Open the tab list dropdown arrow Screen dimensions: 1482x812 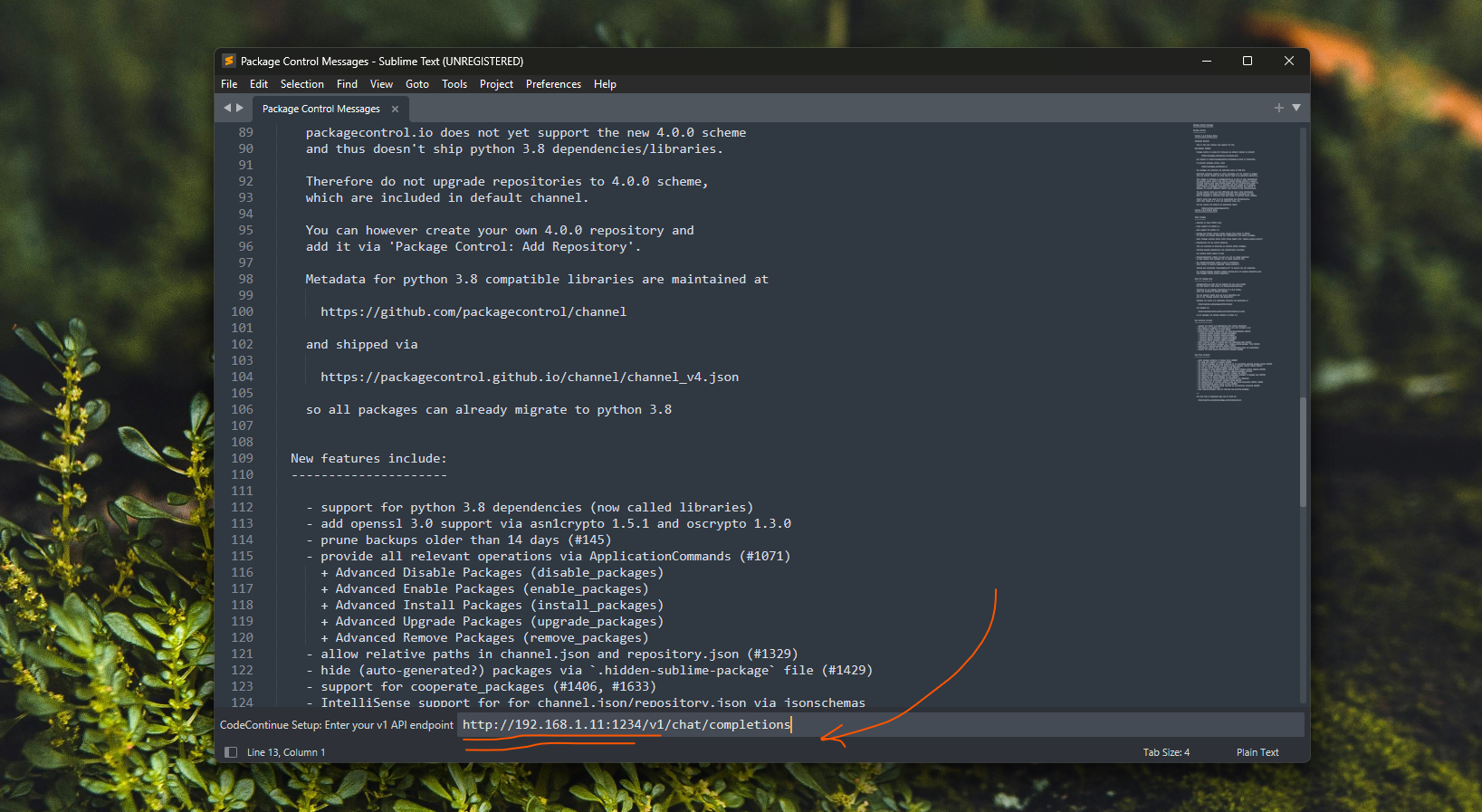1296,108
